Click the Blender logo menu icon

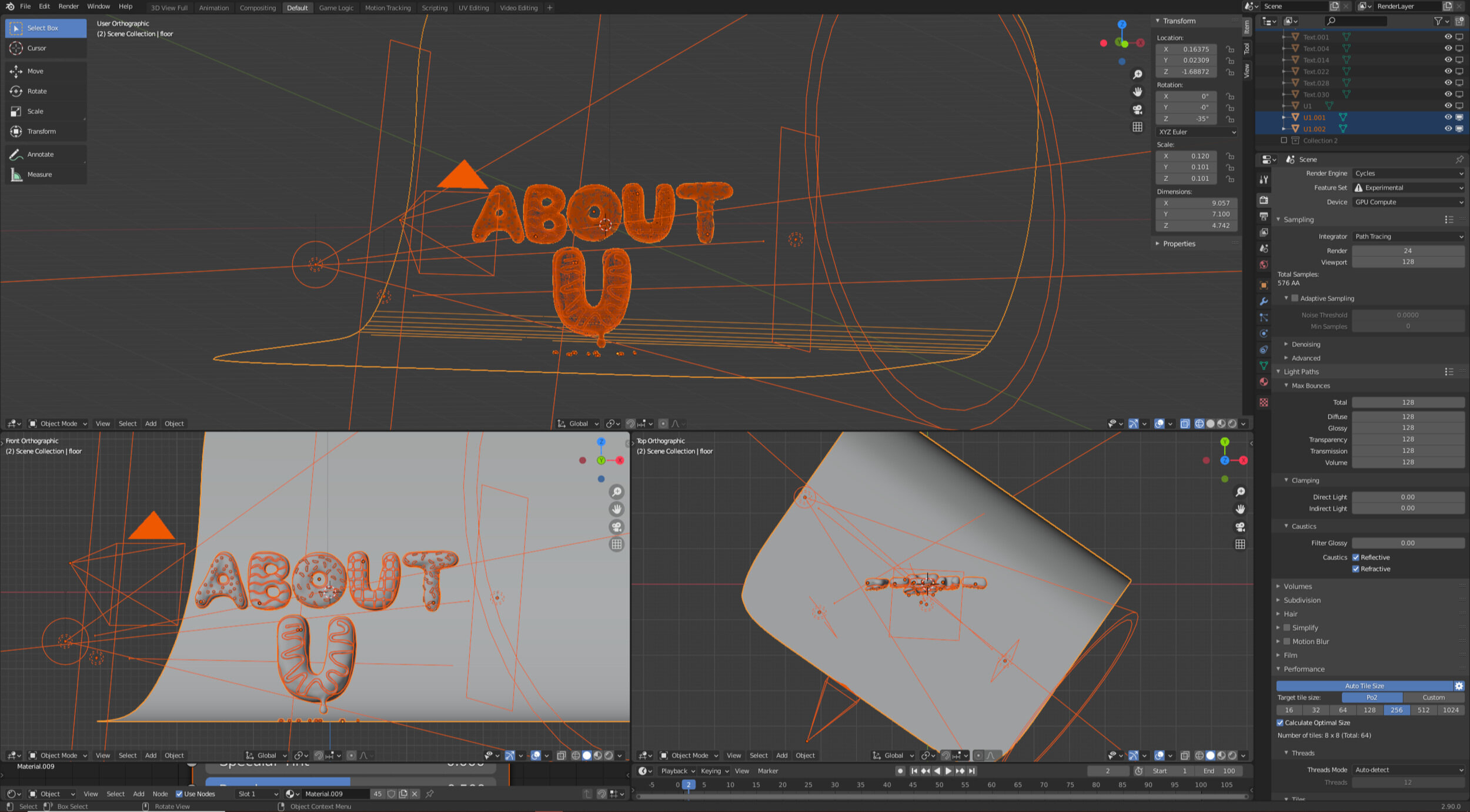coord(10,6)
